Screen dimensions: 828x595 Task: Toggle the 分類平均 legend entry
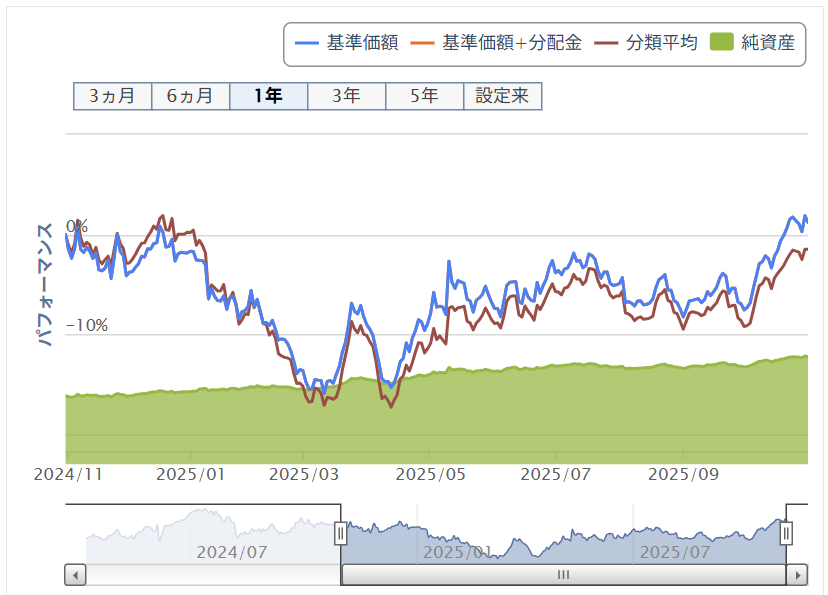pos(646,44)
